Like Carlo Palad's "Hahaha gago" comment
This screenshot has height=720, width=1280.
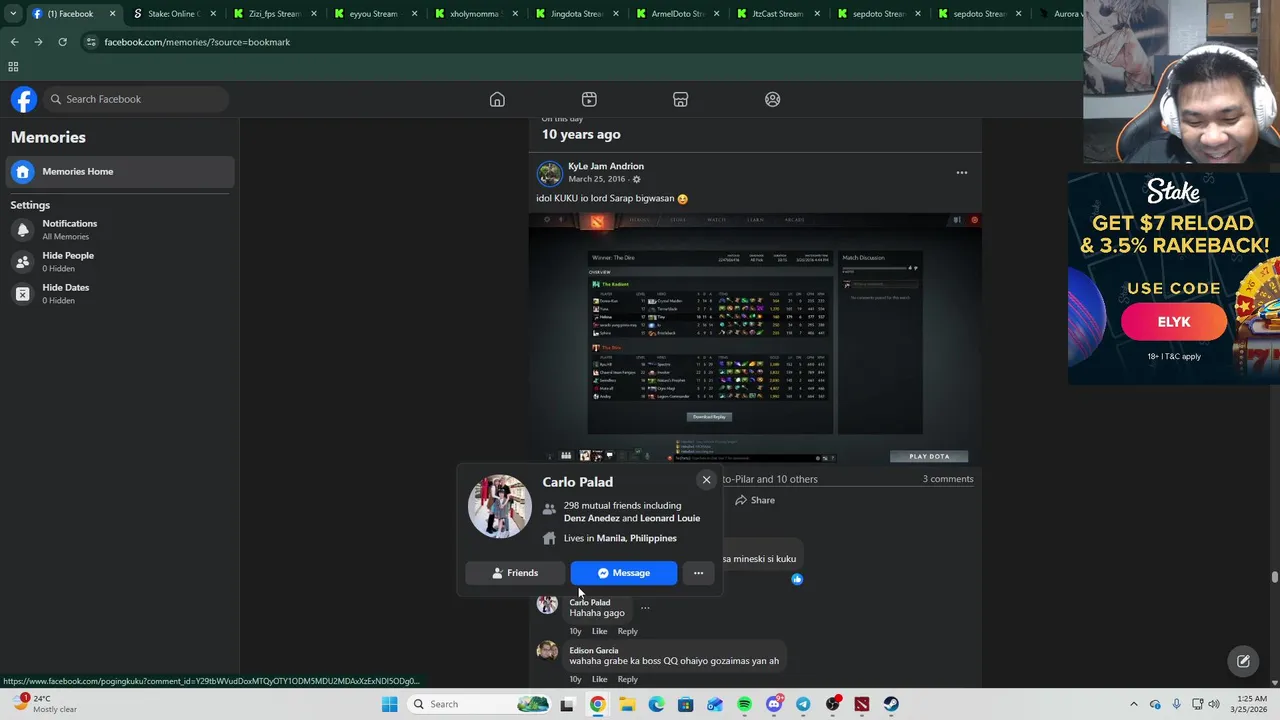(599, 631)
